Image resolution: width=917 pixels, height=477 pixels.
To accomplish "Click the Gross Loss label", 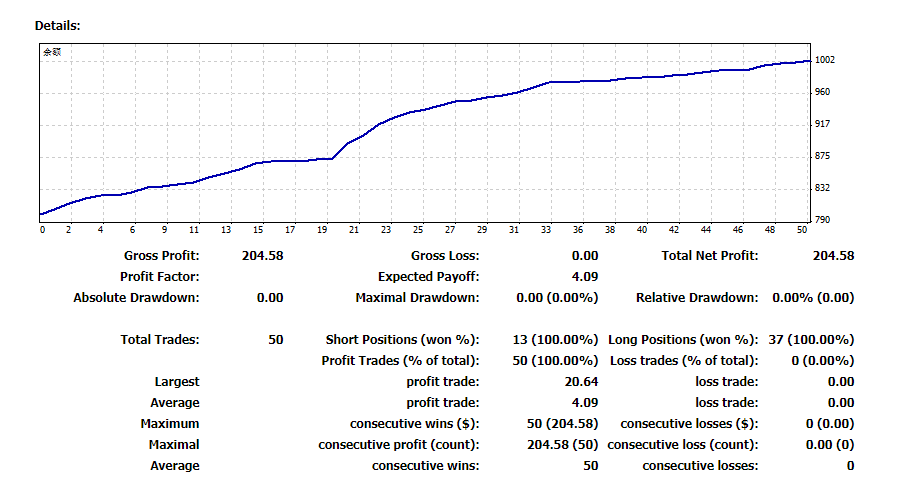I will click(x=444, y=255).
